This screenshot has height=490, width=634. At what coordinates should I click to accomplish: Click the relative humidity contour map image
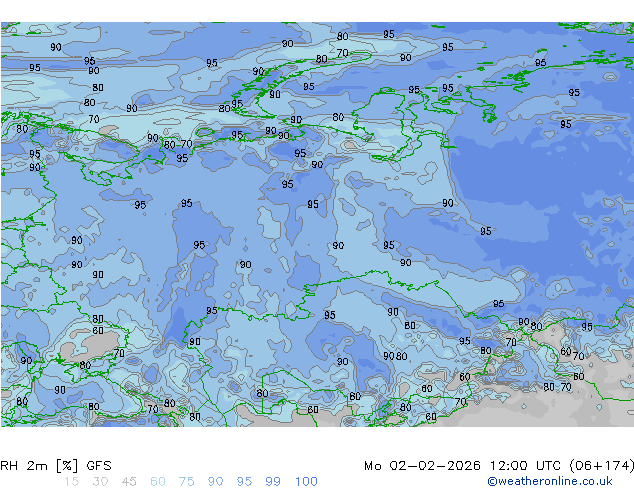coord(317,224)
